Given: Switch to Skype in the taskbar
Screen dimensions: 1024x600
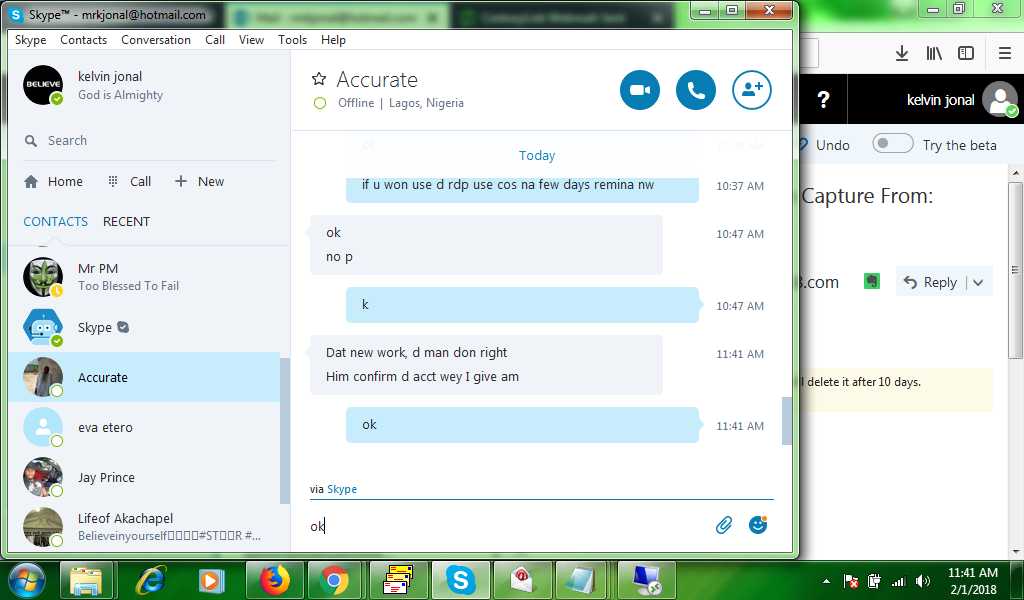Looking at the screenshot, I should pos(460,580).
